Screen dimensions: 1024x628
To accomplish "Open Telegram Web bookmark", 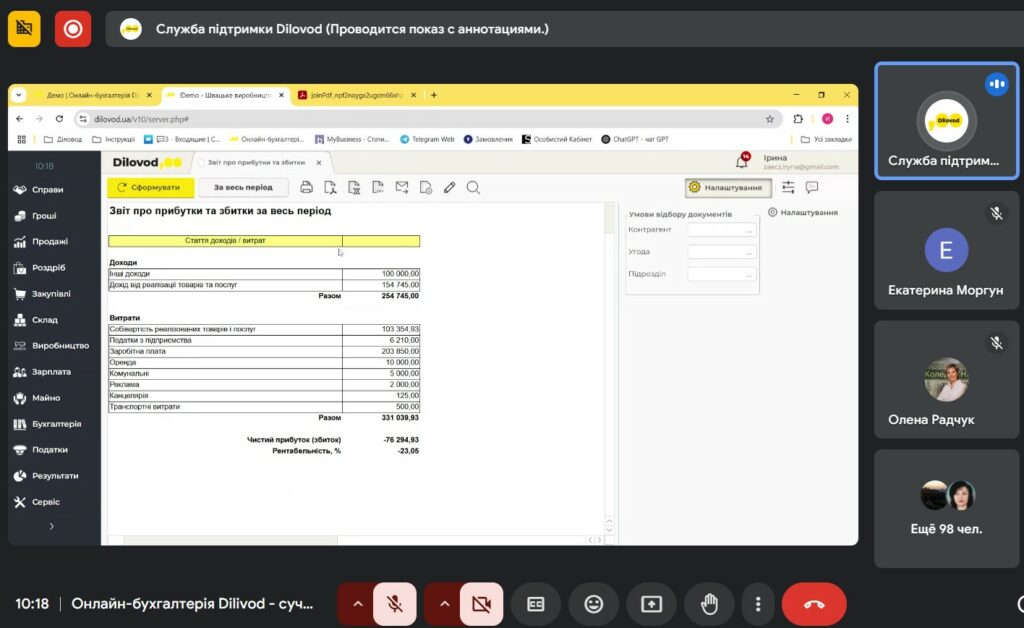I will (427, 139).
